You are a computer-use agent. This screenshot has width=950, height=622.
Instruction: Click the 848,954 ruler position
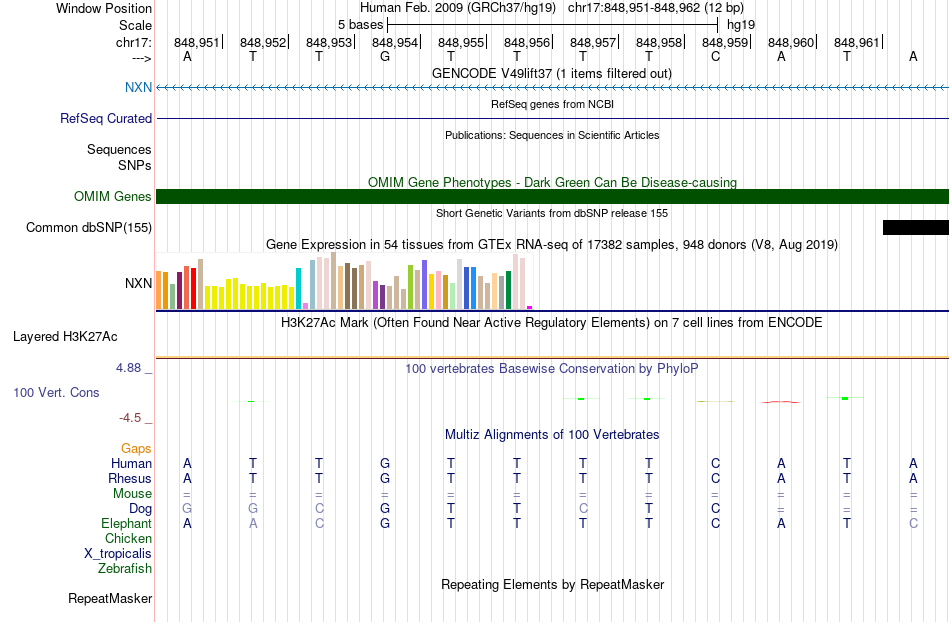pos(394,42)
